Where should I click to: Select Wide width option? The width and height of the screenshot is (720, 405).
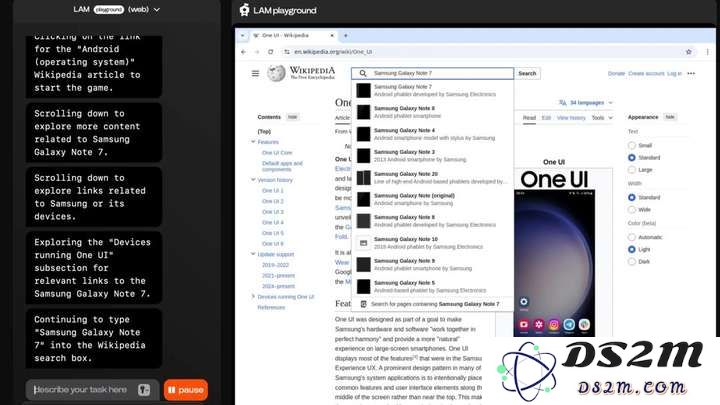coord(632,210)
